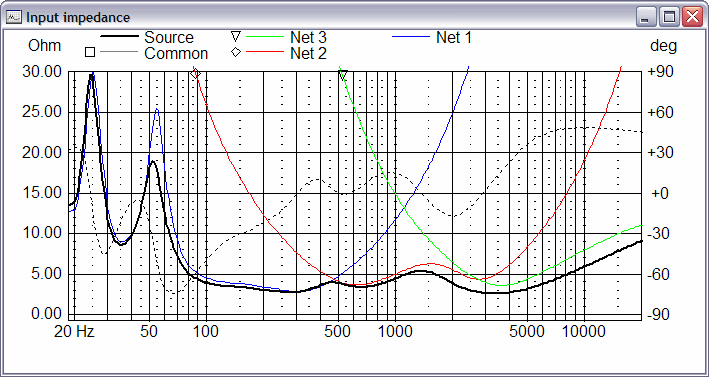The height and width of the screenshot is (377, 709).
Task: Maximize the Input impedance window
Action: pyautogui.click(x=669, y=18)
